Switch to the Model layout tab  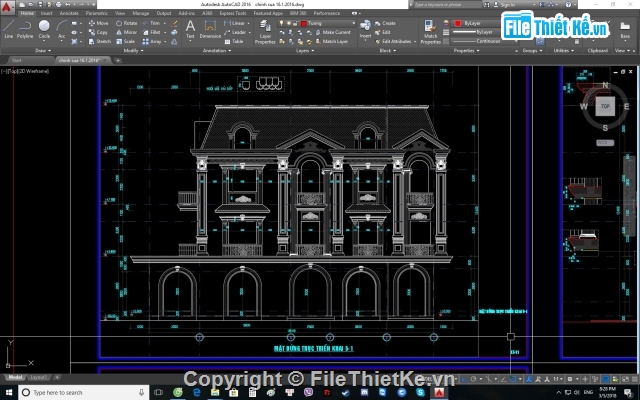pos(15,377)
